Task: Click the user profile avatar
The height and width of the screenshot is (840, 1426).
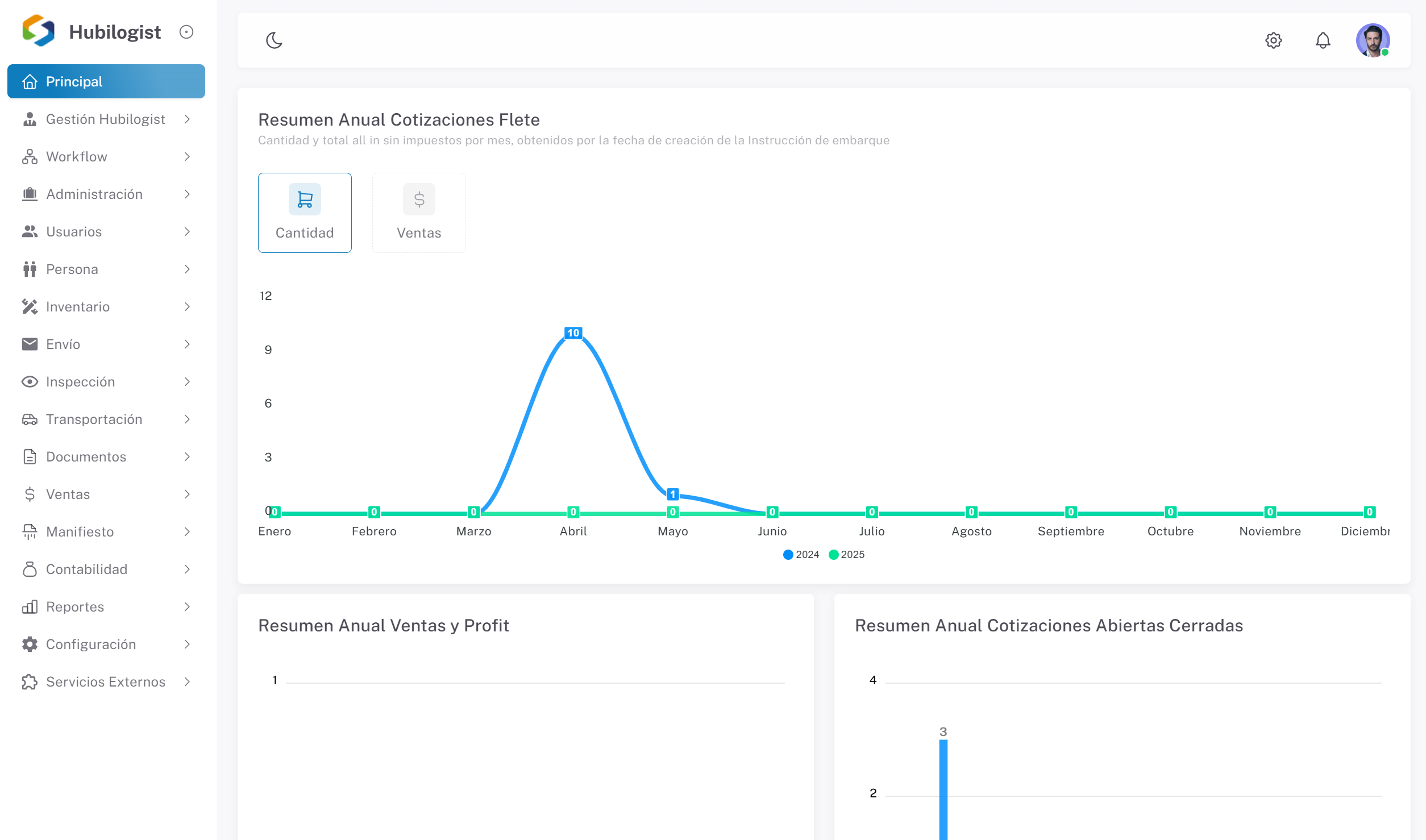Action: pyautogui.click(x=1372, y=40)
